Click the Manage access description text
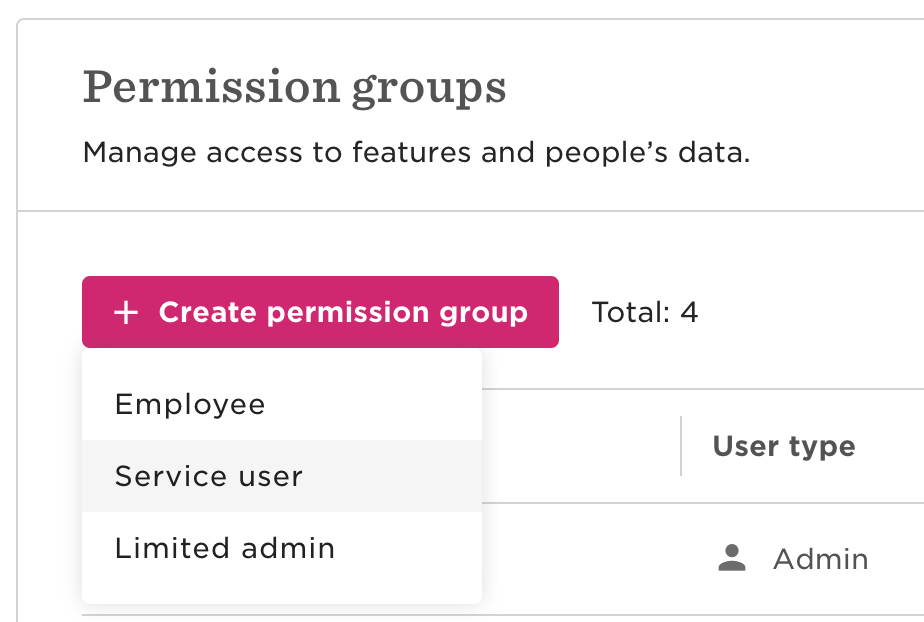Image resolution: width=924 pixels, height=622 pixels. point(417,153)
